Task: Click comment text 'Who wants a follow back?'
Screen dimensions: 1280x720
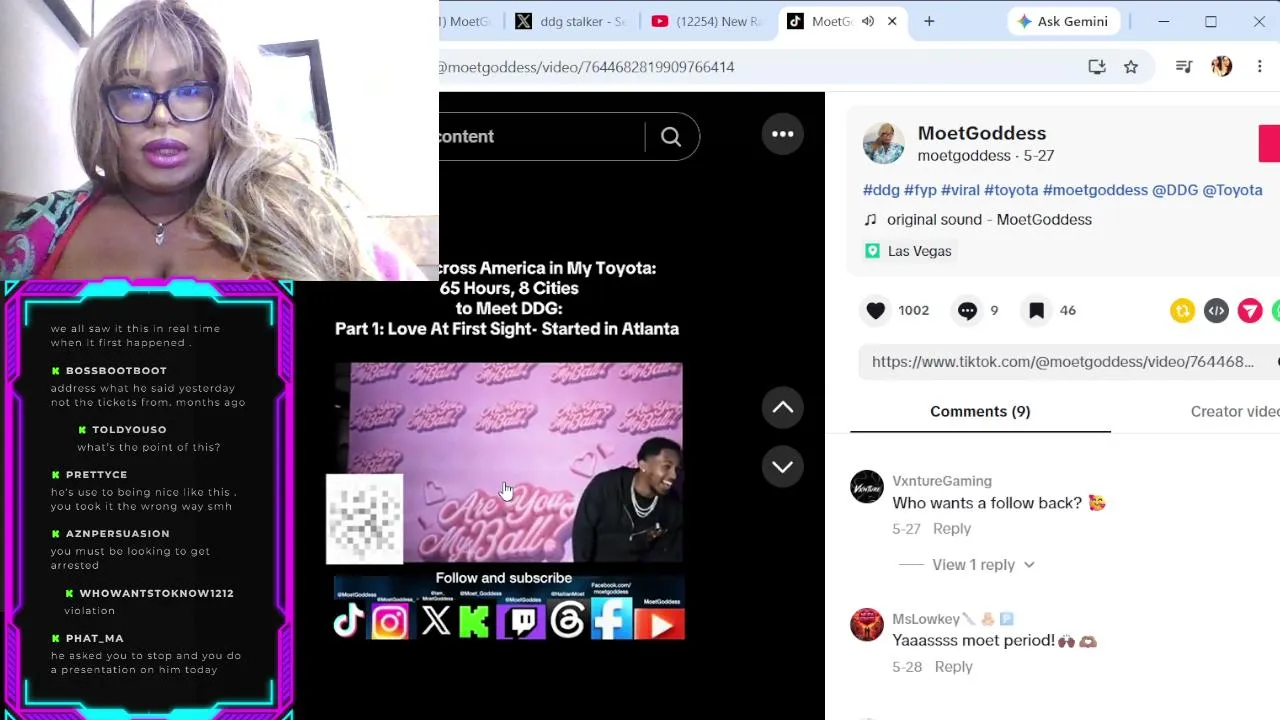Action: point(987,503)
